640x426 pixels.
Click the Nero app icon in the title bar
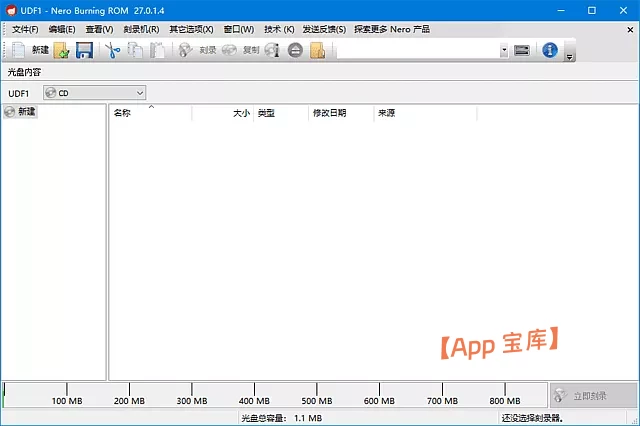tap(11, 11)
